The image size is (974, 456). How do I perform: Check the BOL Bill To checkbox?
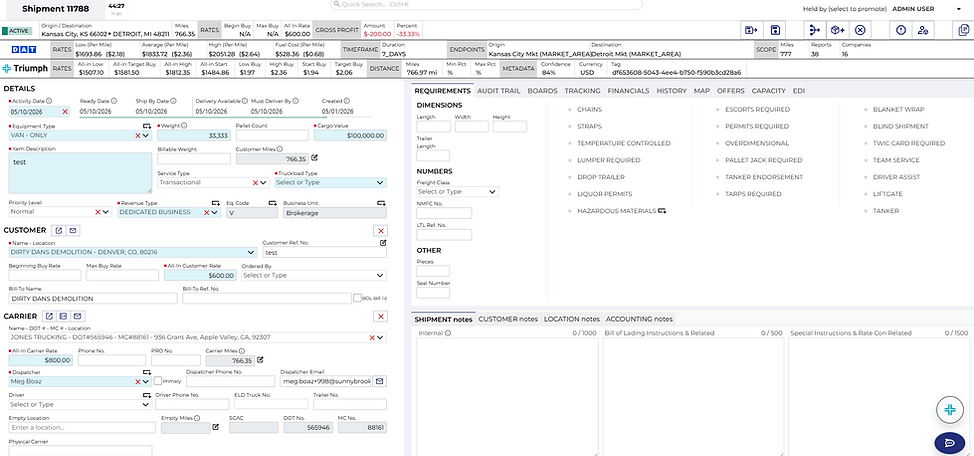point(357,298)
